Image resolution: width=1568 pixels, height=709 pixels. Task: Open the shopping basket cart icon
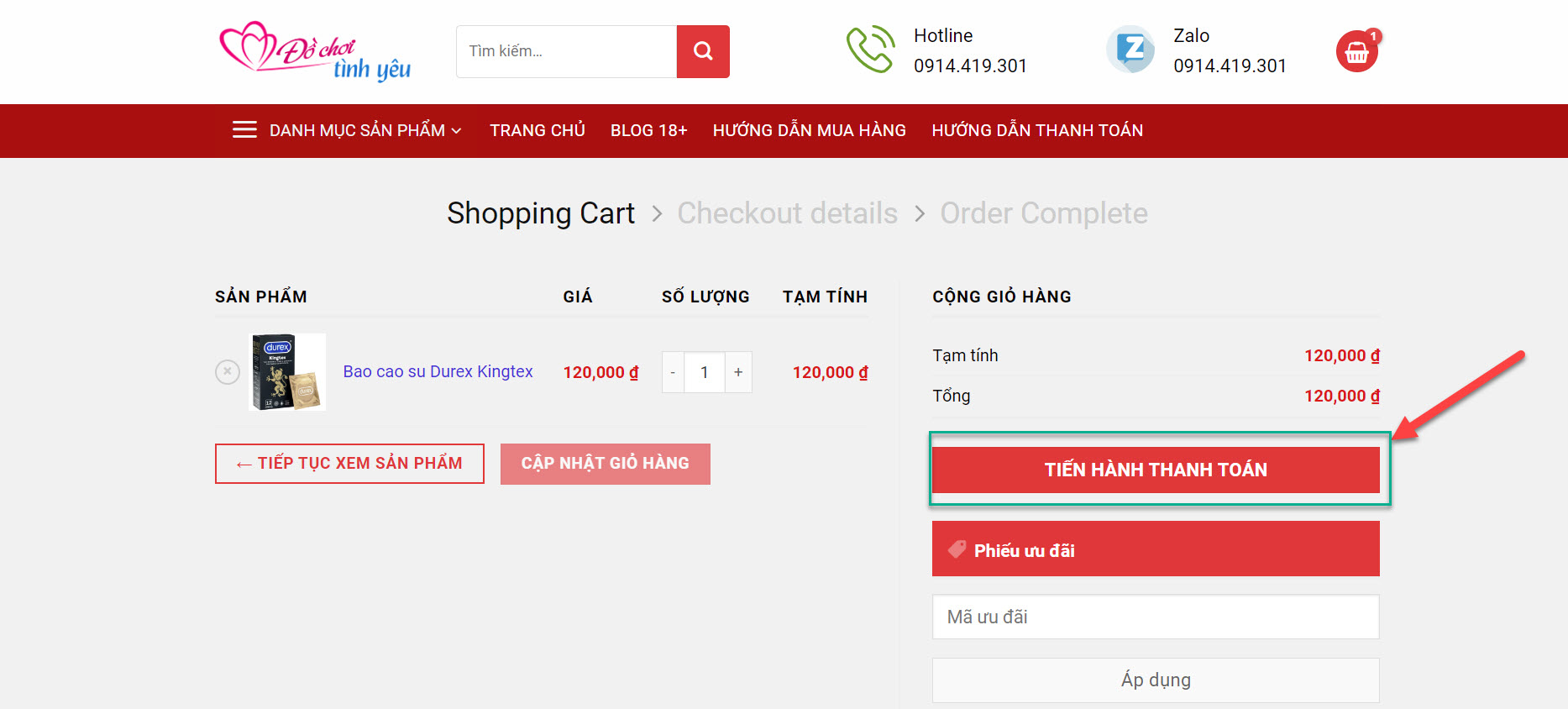(1356, 52)
